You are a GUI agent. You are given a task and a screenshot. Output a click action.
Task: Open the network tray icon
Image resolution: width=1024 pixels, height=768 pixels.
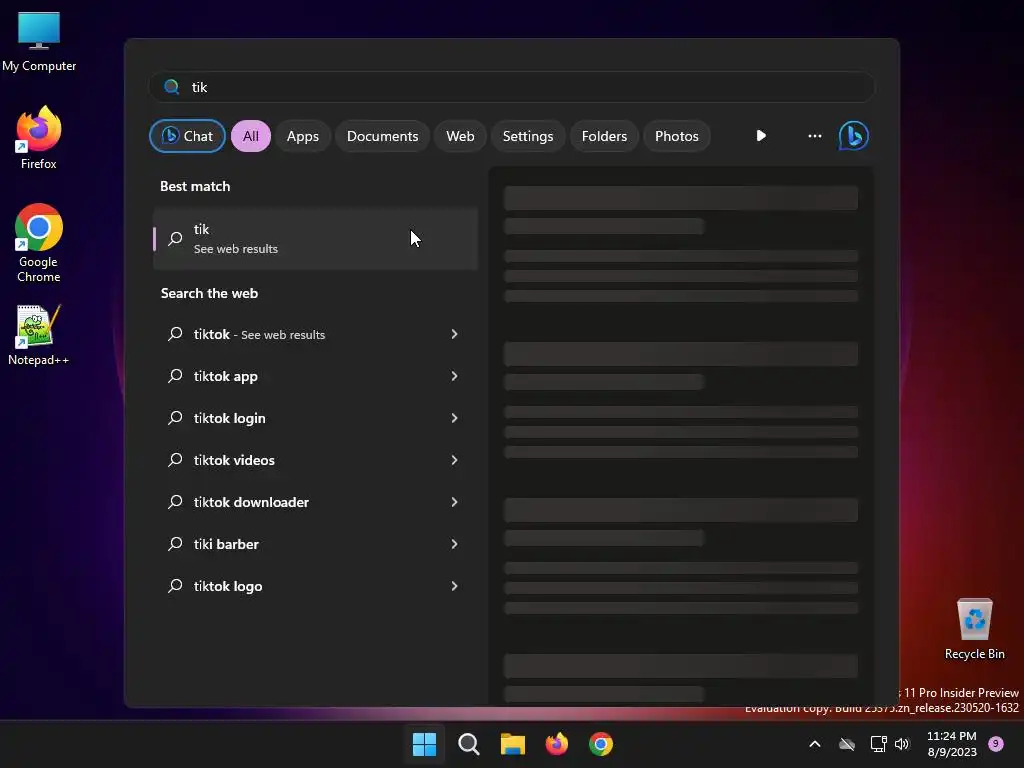(x=878, y=744)
